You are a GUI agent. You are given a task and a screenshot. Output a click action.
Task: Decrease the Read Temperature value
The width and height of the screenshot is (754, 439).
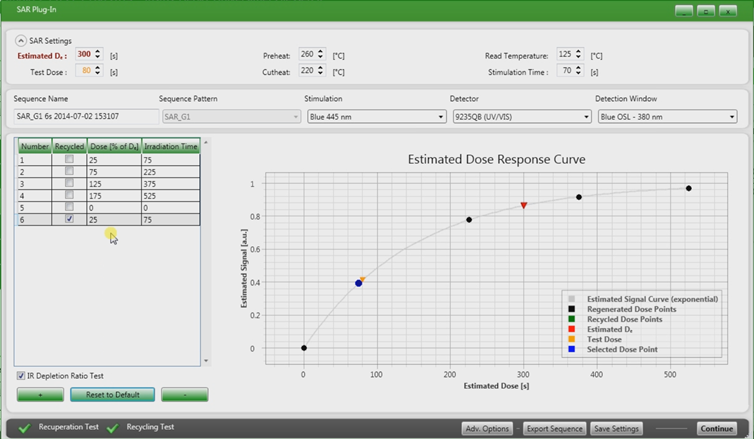click(x=578, y=57)
